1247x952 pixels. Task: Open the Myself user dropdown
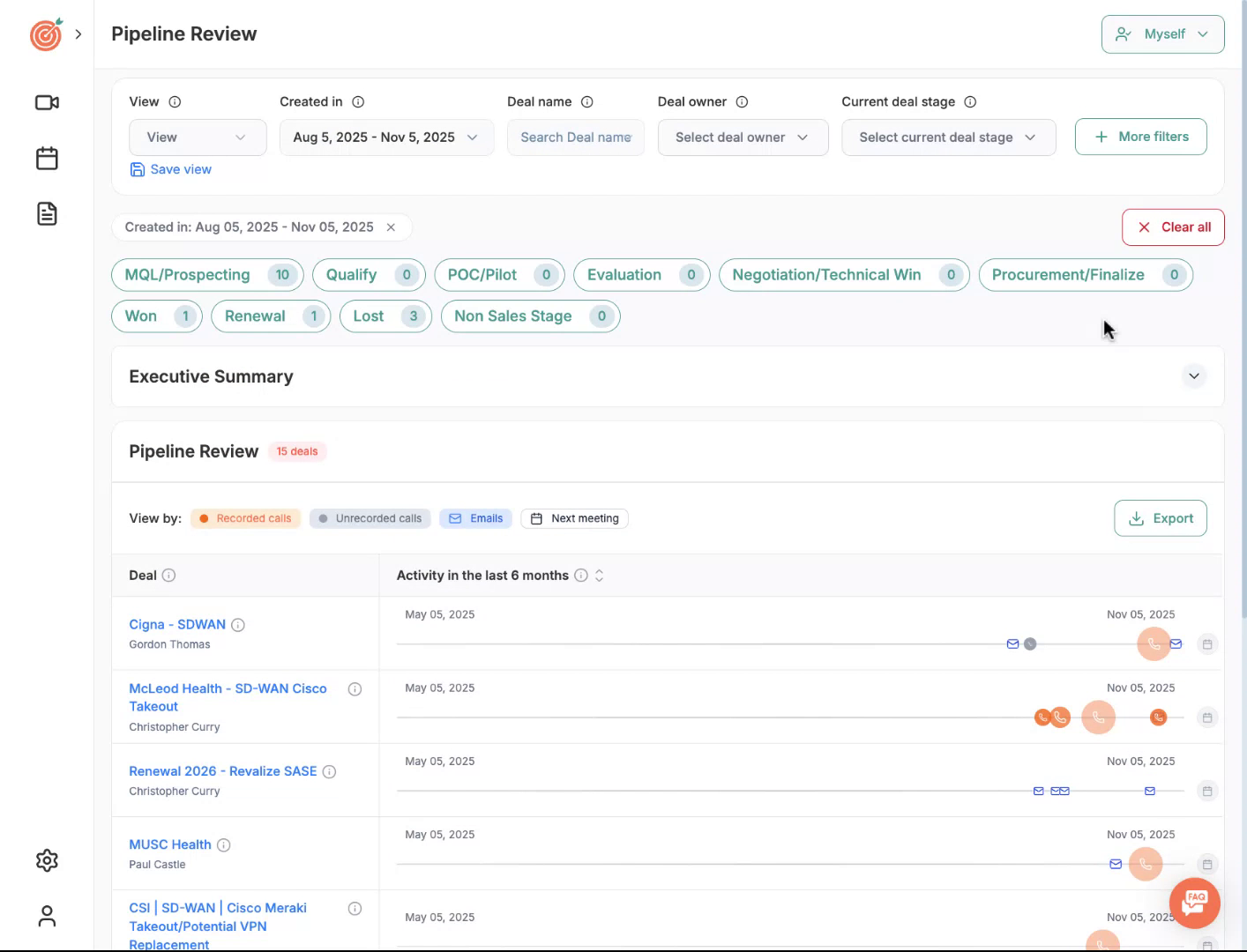pyautogui.click(x=1162, y=34)
